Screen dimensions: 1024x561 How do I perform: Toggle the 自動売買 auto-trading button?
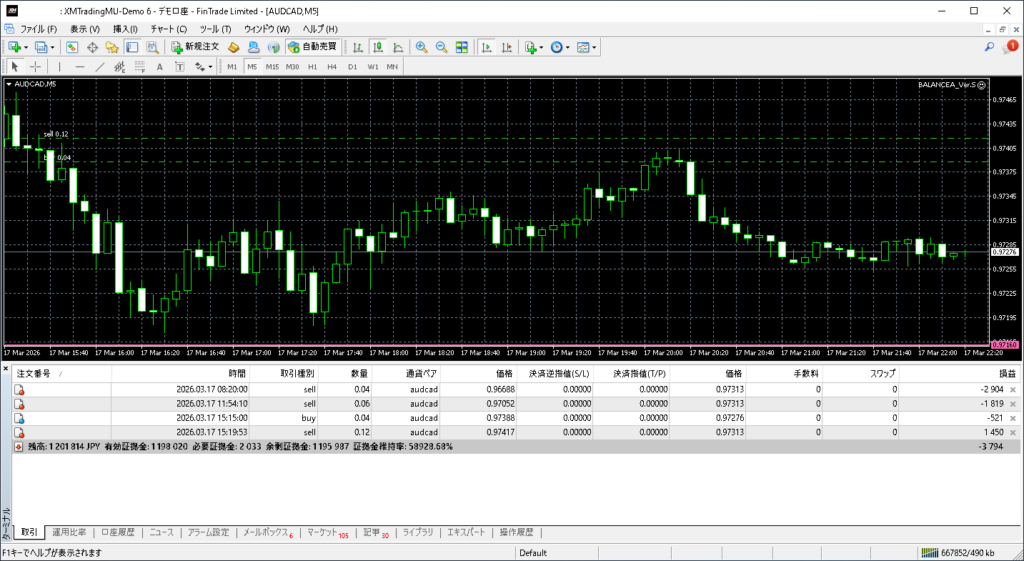312,47
